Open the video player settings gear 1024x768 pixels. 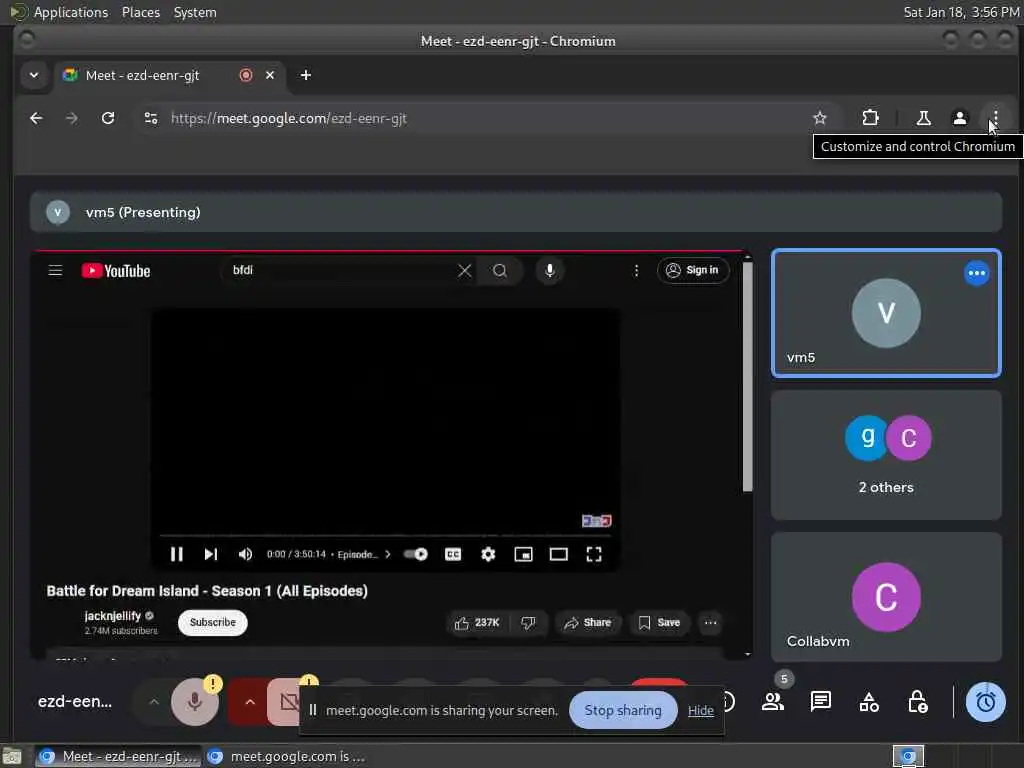click(488, 554)
